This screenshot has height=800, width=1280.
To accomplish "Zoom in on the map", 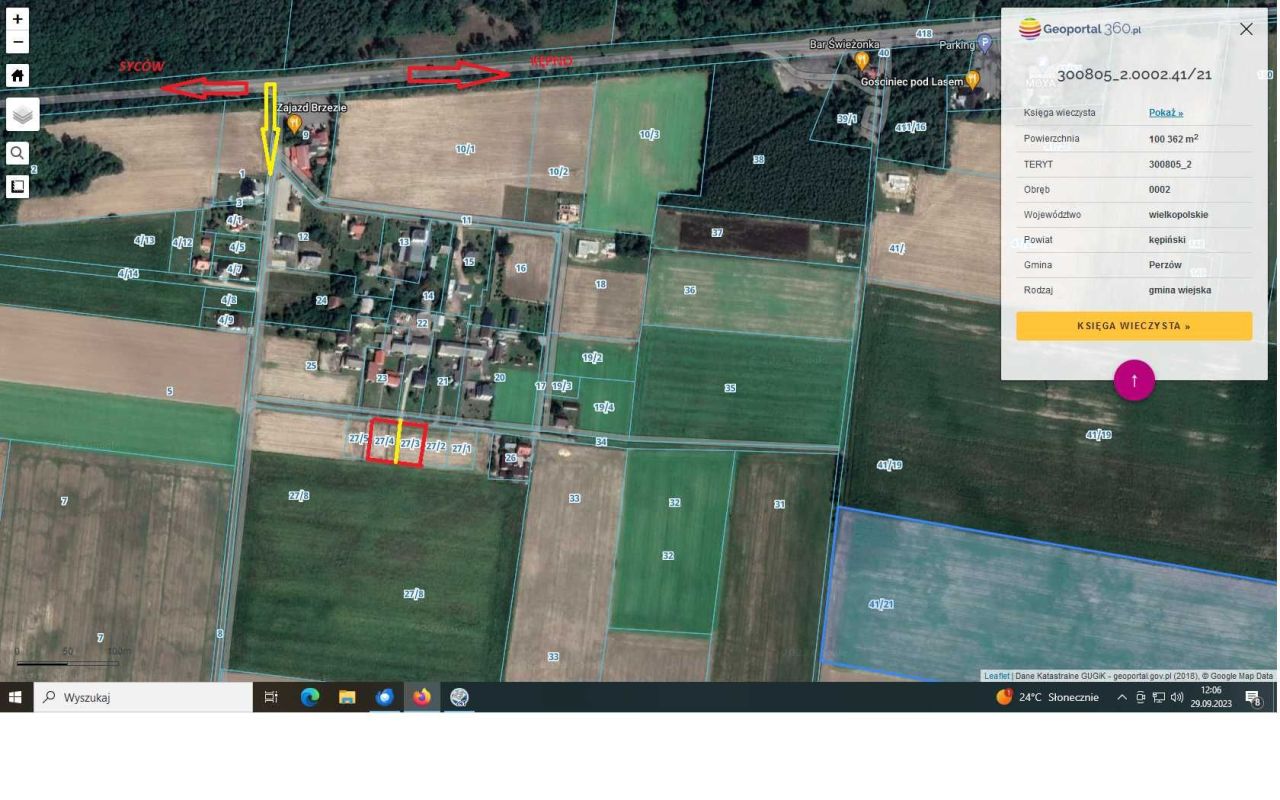I will 17,19.
